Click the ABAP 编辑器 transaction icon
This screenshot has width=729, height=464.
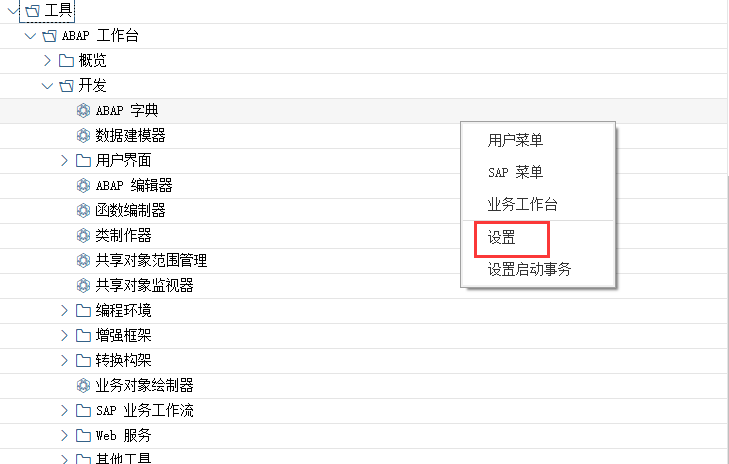[84, 185]
